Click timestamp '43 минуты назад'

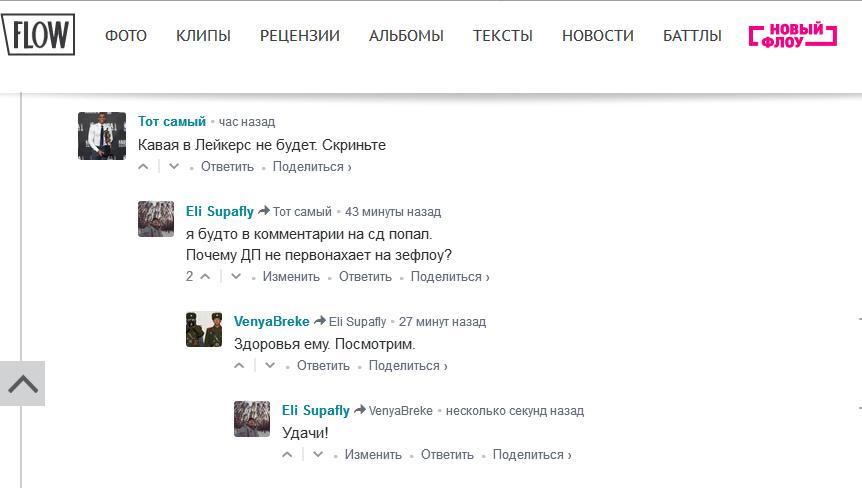393,212
